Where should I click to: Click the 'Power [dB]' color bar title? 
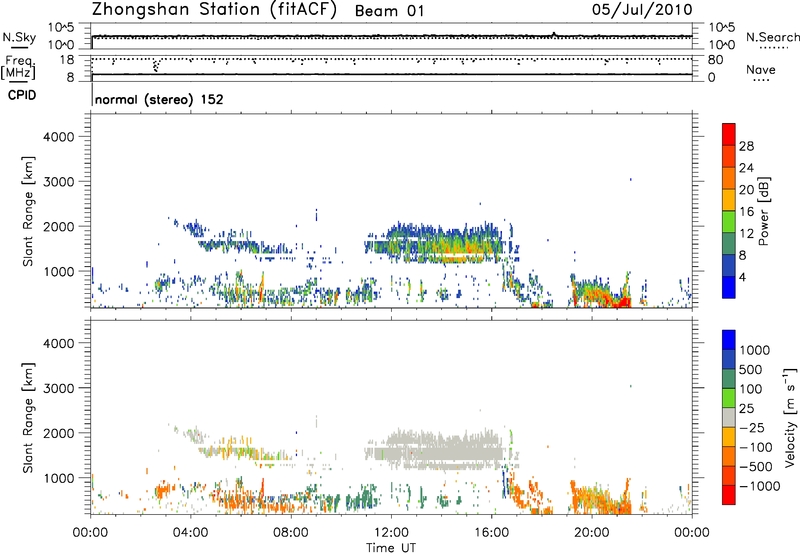(x=763, y=211)
